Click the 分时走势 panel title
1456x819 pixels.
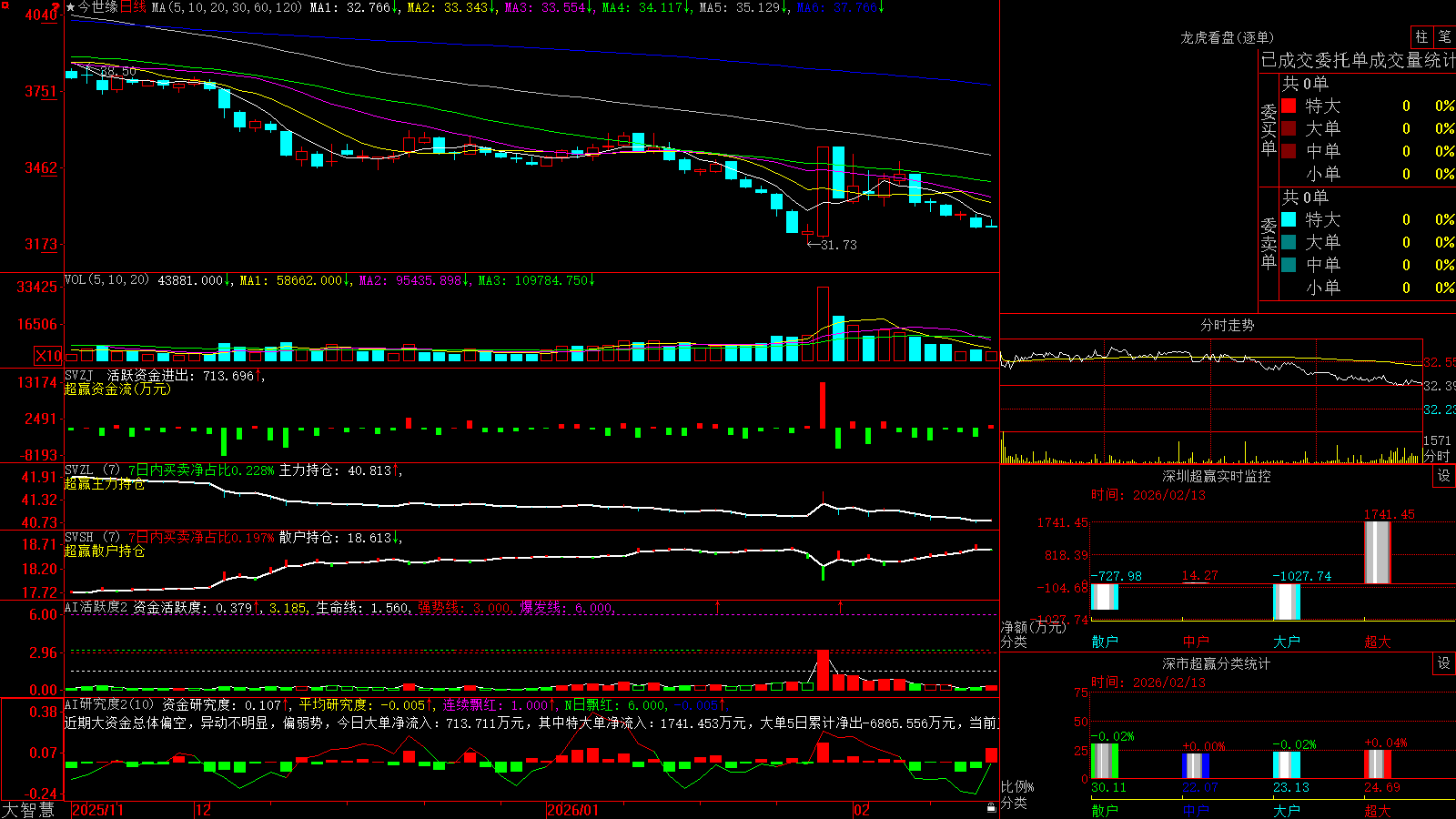(x=1228, y=325)
